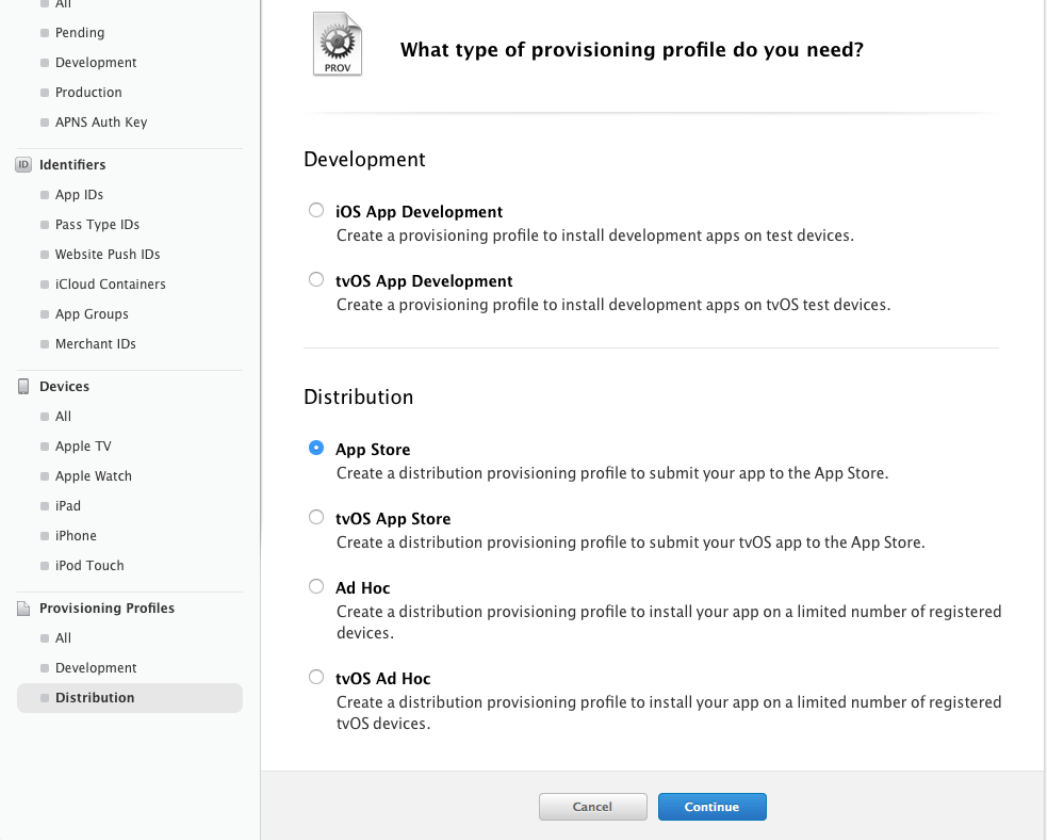Click the Provisioning Profiles document icon
The width and height of the screenshot is (1047, 840).
[23, 608]
